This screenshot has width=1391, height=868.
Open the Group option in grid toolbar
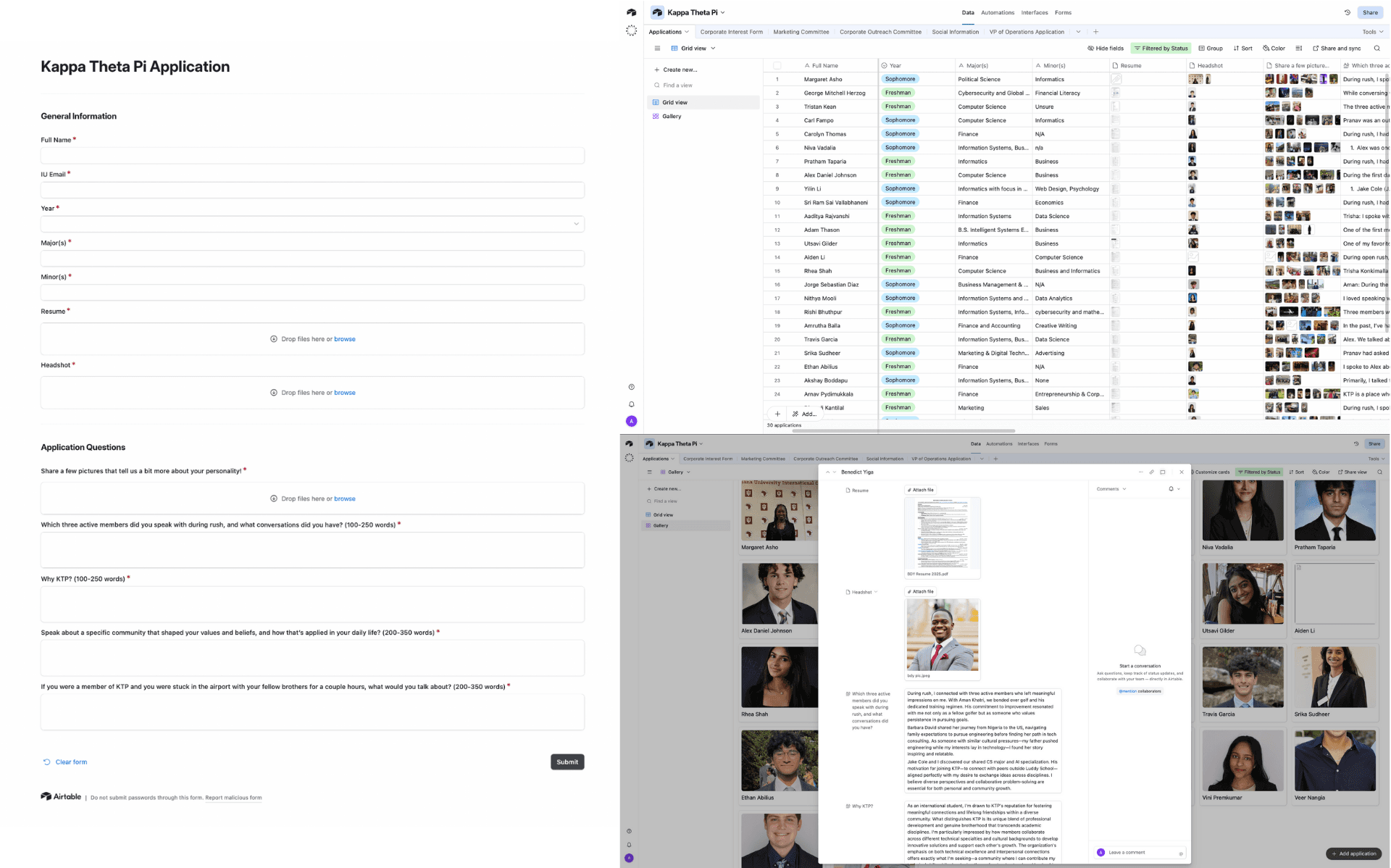point(1211,49)
